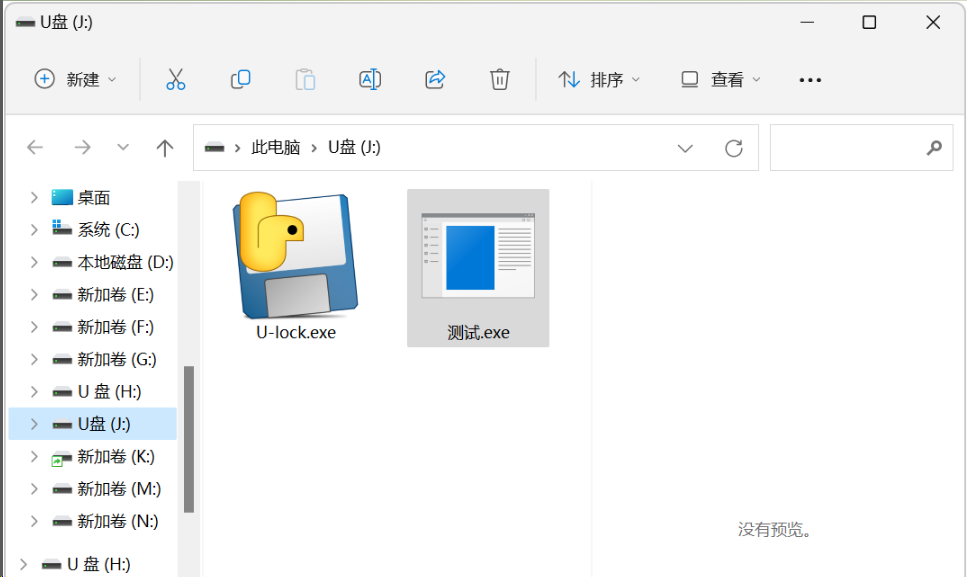This screenshot has width=967, height=577.
Task: Click the Cut scissors icon
Action: (x=176, y=80)
